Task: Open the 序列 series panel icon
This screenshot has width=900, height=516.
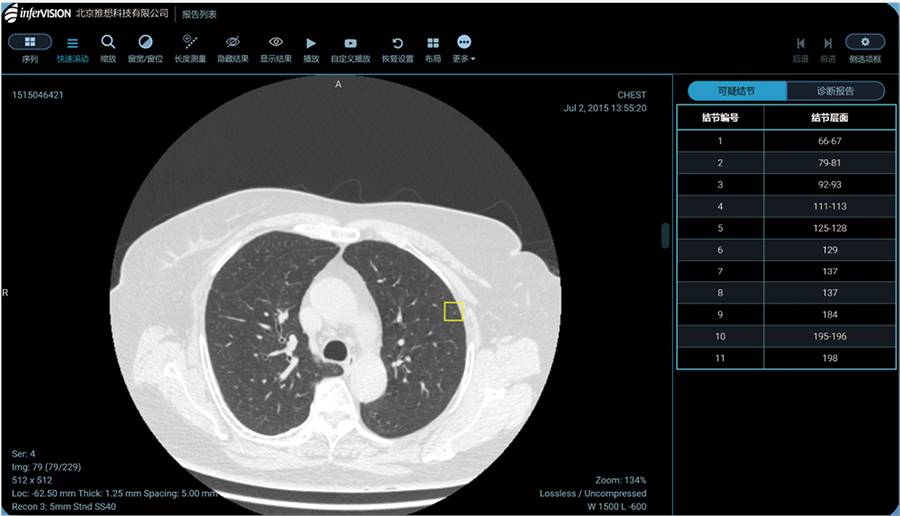Action: (x=30, y=43)
